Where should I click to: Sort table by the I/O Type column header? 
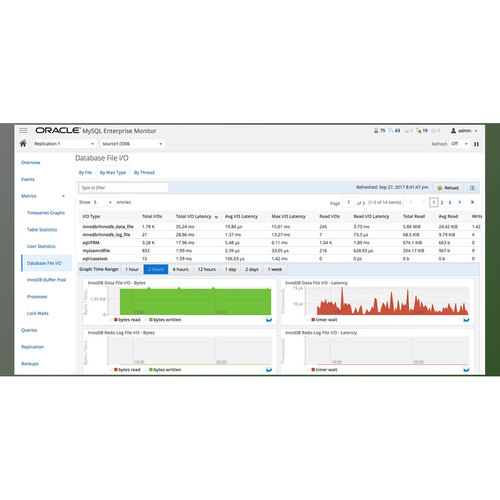(91, 216)
